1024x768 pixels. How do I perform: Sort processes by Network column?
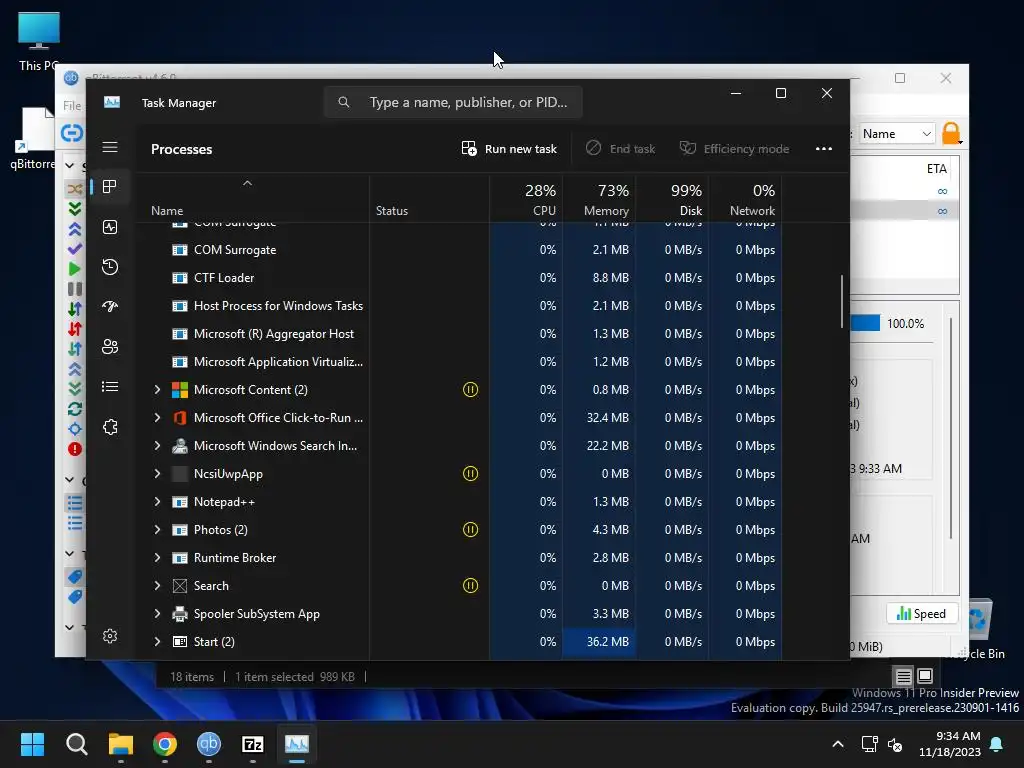click(745, 199)
